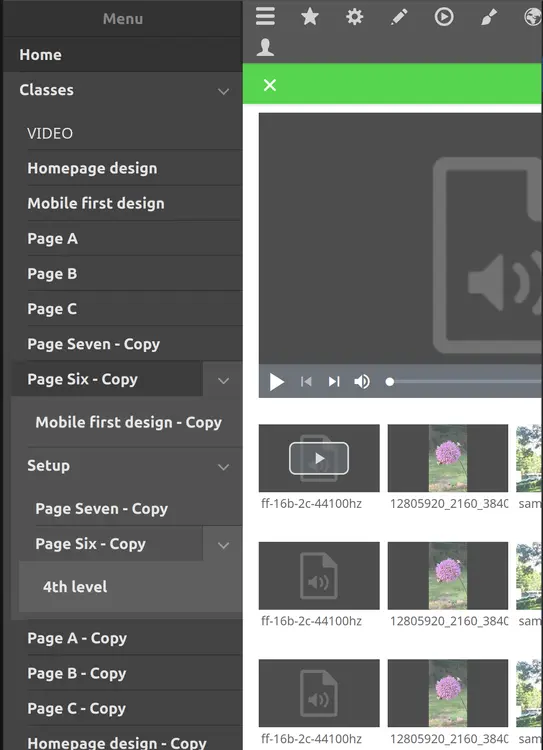Select second-row ff-16b-2c-44100hz audio thumbnail

click(x=319, y=576)
